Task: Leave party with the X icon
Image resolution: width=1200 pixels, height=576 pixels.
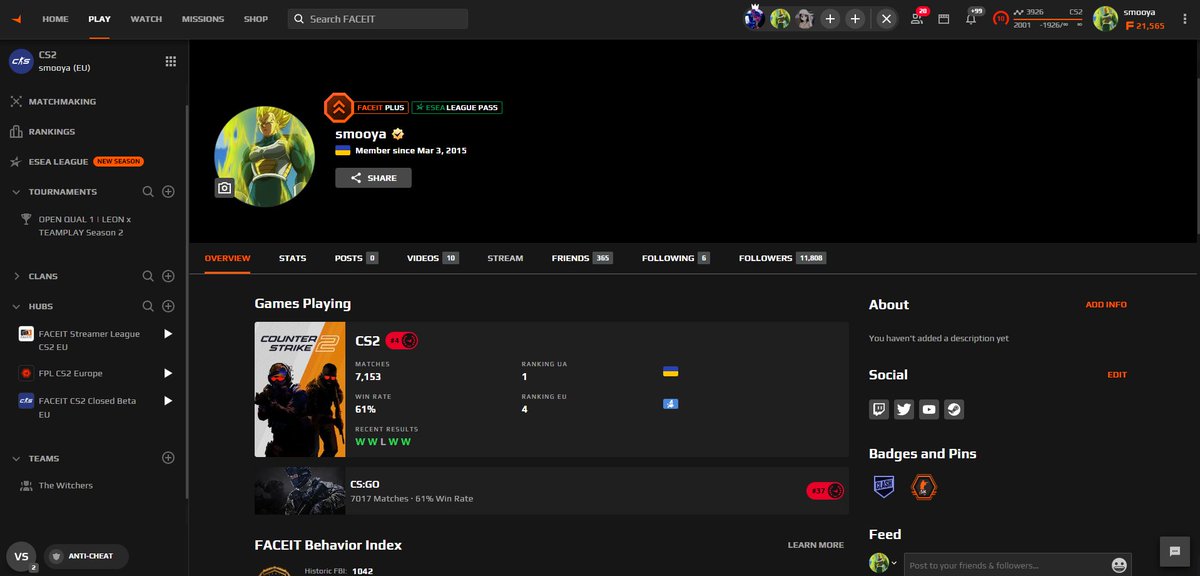Action: click(887, 18)
